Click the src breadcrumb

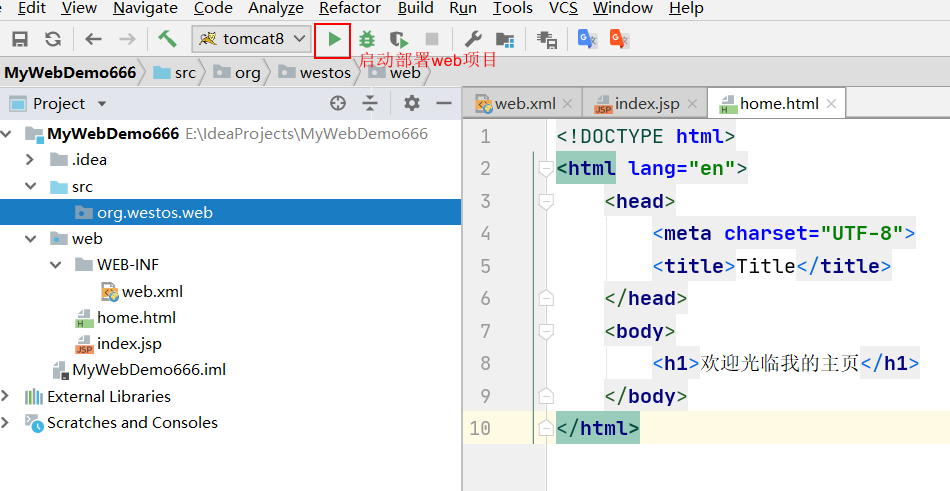click(175, 73)
